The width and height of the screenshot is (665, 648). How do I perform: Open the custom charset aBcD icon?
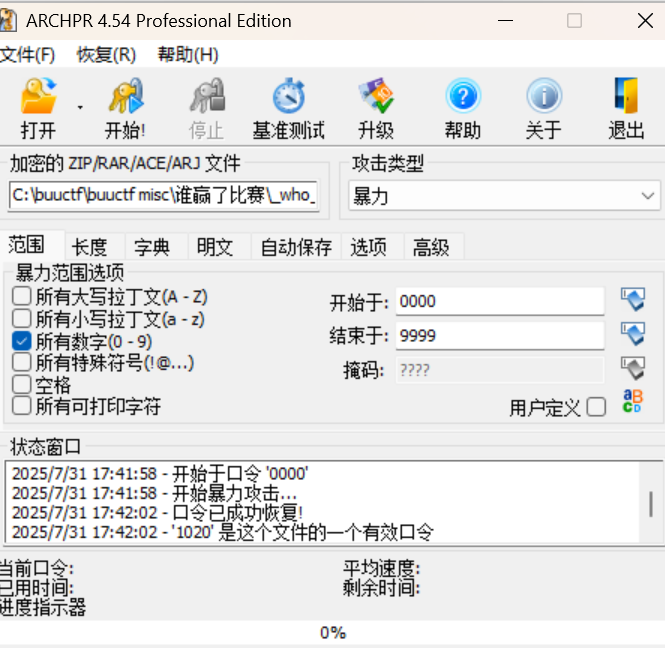click(x=632, y=402)
